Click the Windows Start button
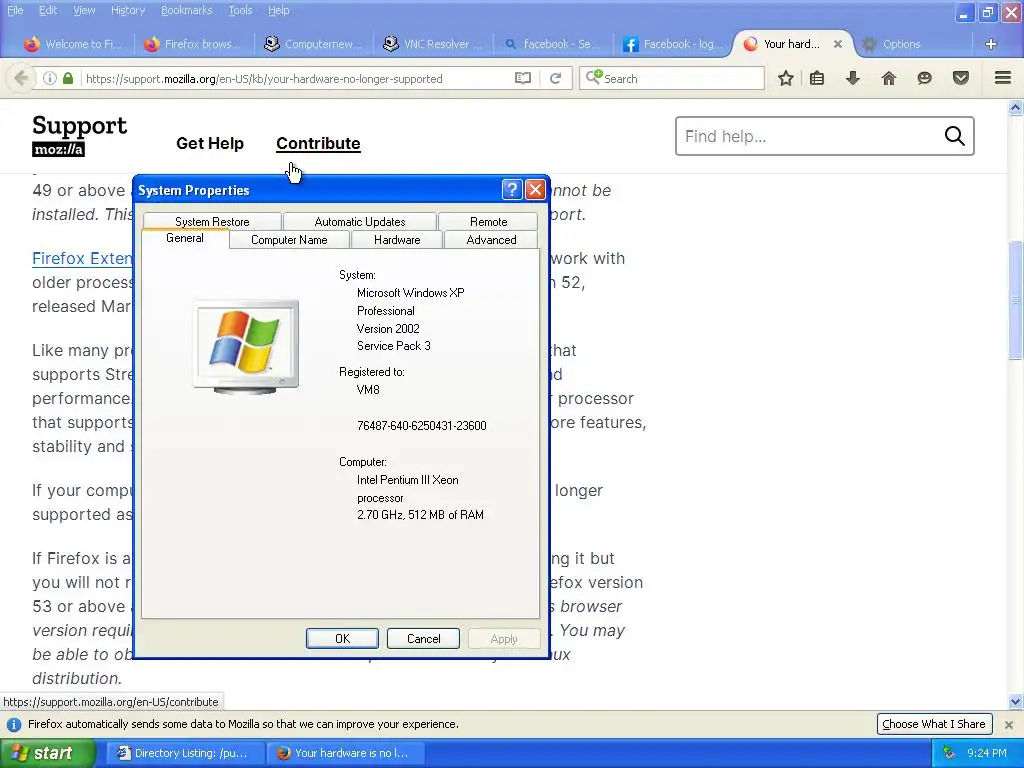1024x768 pixels. pos(48,753)
